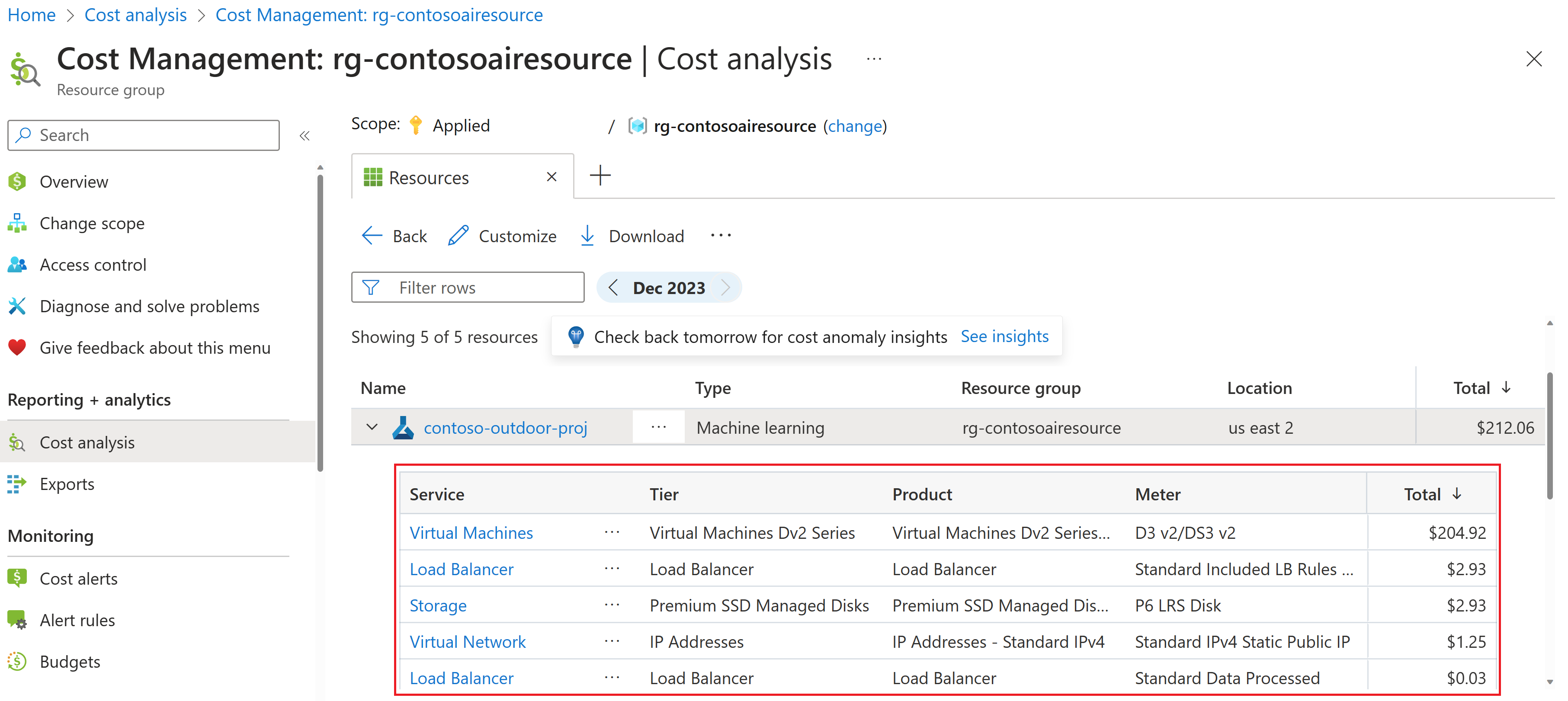Go to previous month before Dec 2023
Screen dimensions: 1568x701
click(613, 287)
